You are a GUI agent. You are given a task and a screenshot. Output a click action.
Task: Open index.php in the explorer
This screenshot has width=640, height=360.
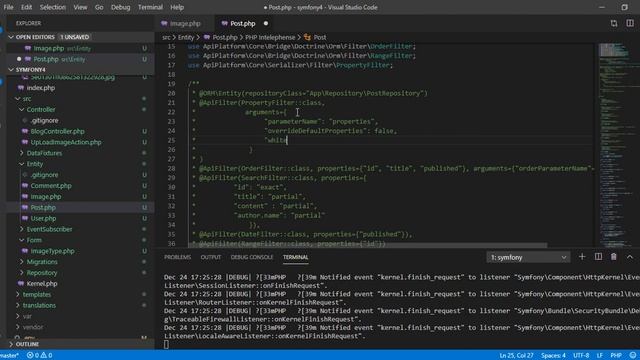point(41,88)
